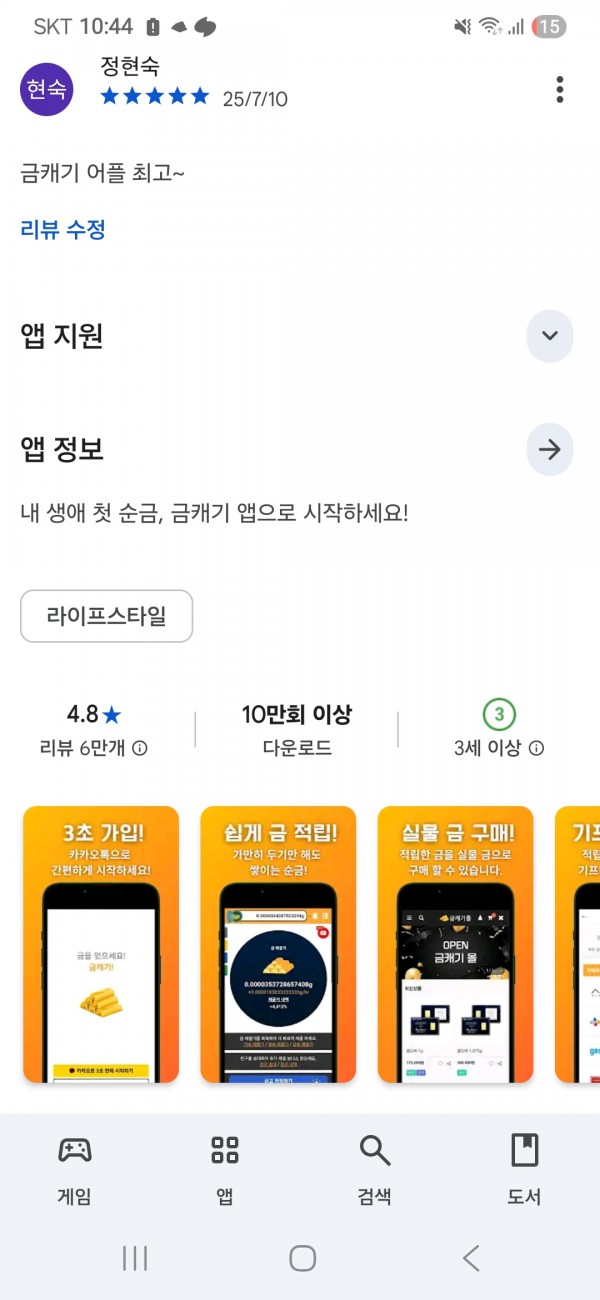Open the 앱 정보 arrow button

[x=550, y=450]
